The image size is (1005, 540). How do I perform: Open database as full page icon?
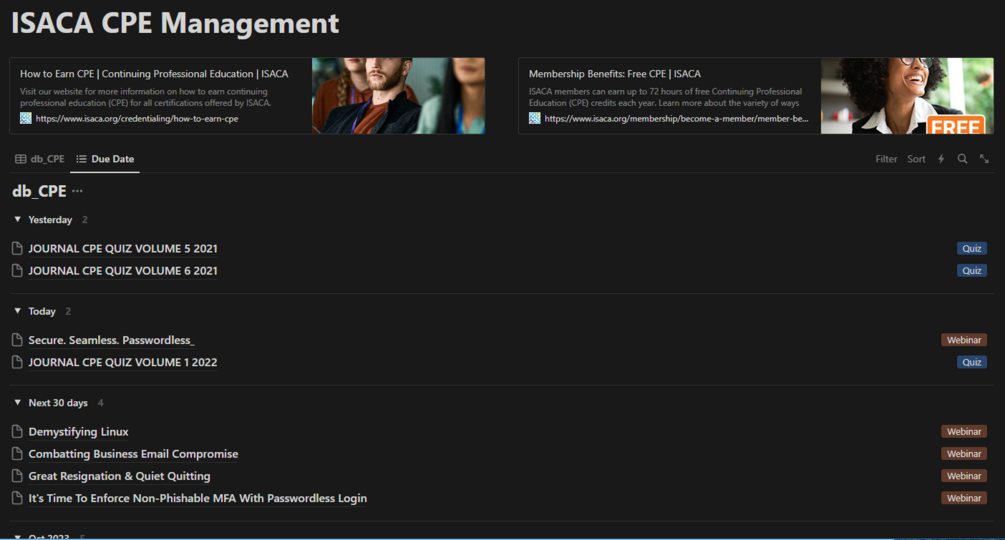[984, 159]
